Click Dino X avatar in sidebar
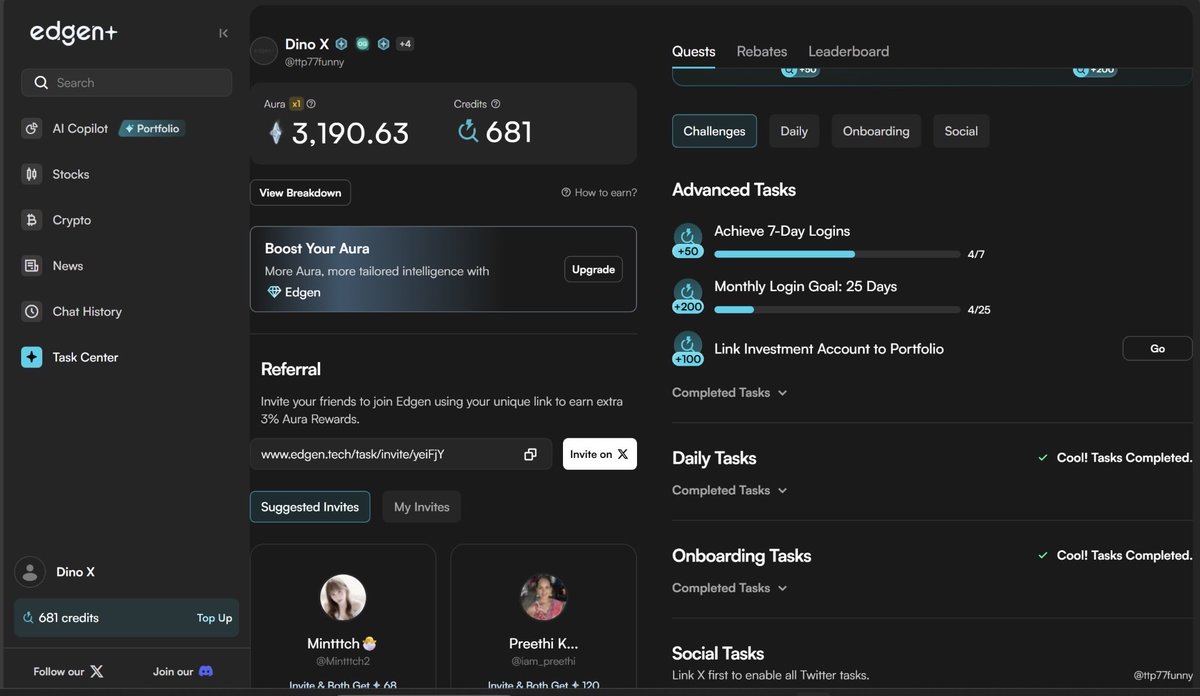 coord(30,572)
